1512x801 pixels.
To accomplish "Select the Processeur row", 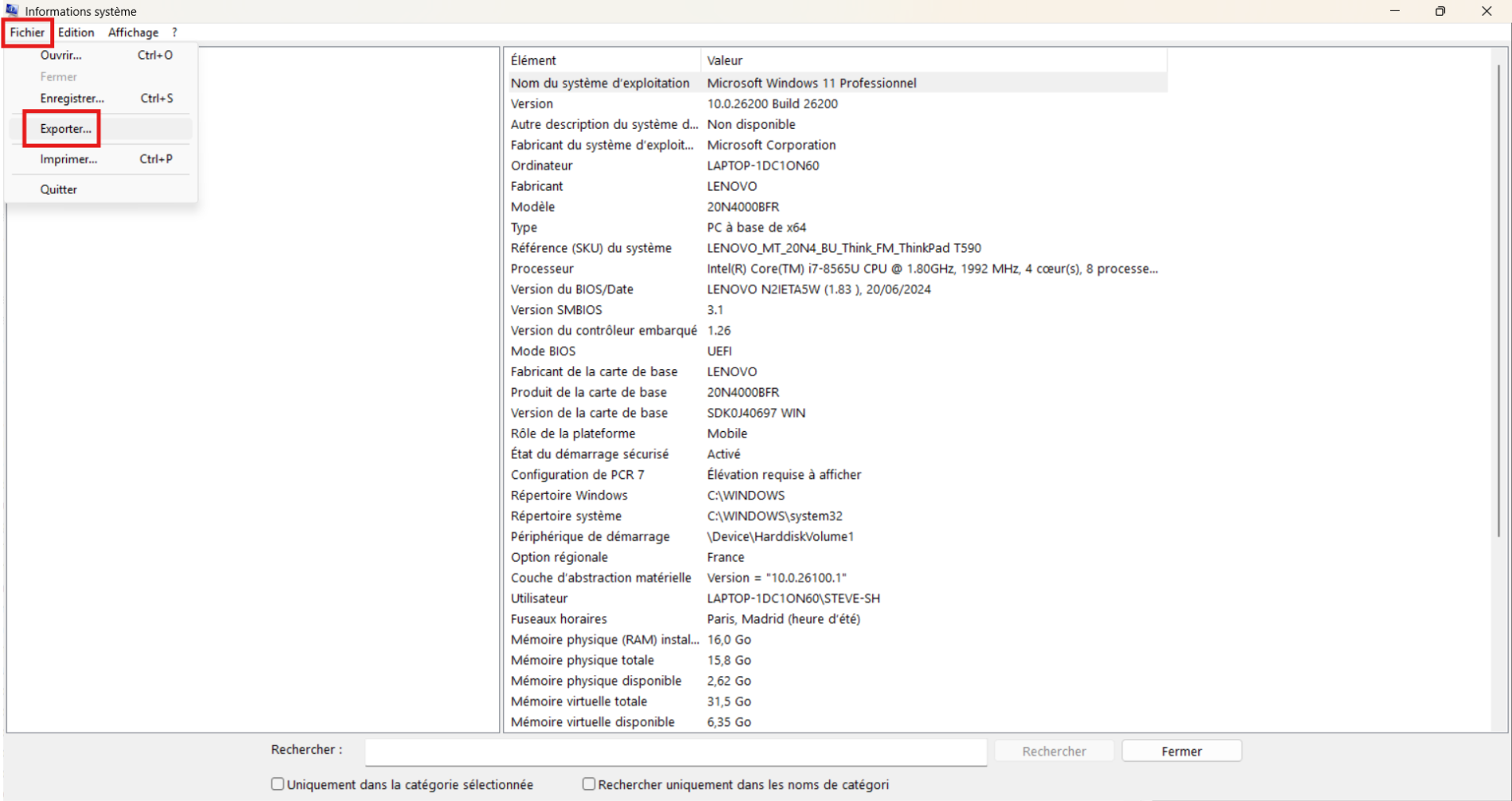I will (x=837, y=269).
